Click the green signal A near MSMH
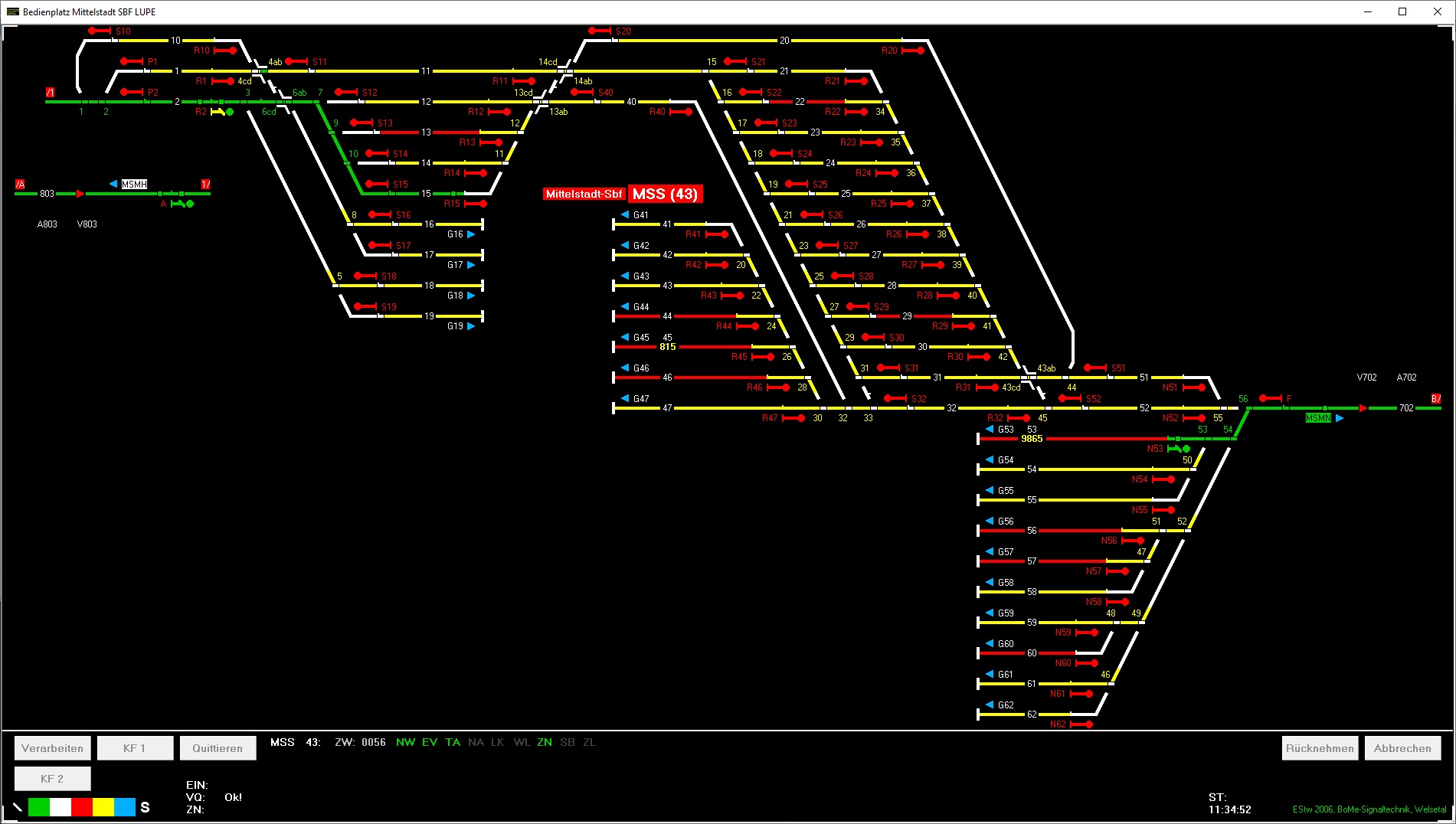The height and width of the screenshot is (824, 1456). pos(182,204)
